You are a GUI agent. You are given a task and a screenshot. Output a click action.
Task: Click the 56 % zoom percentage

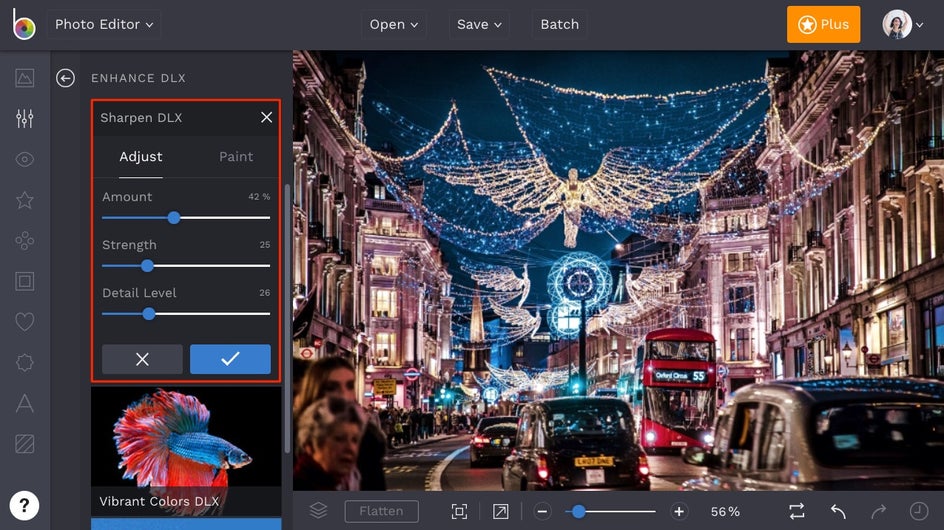725,511
